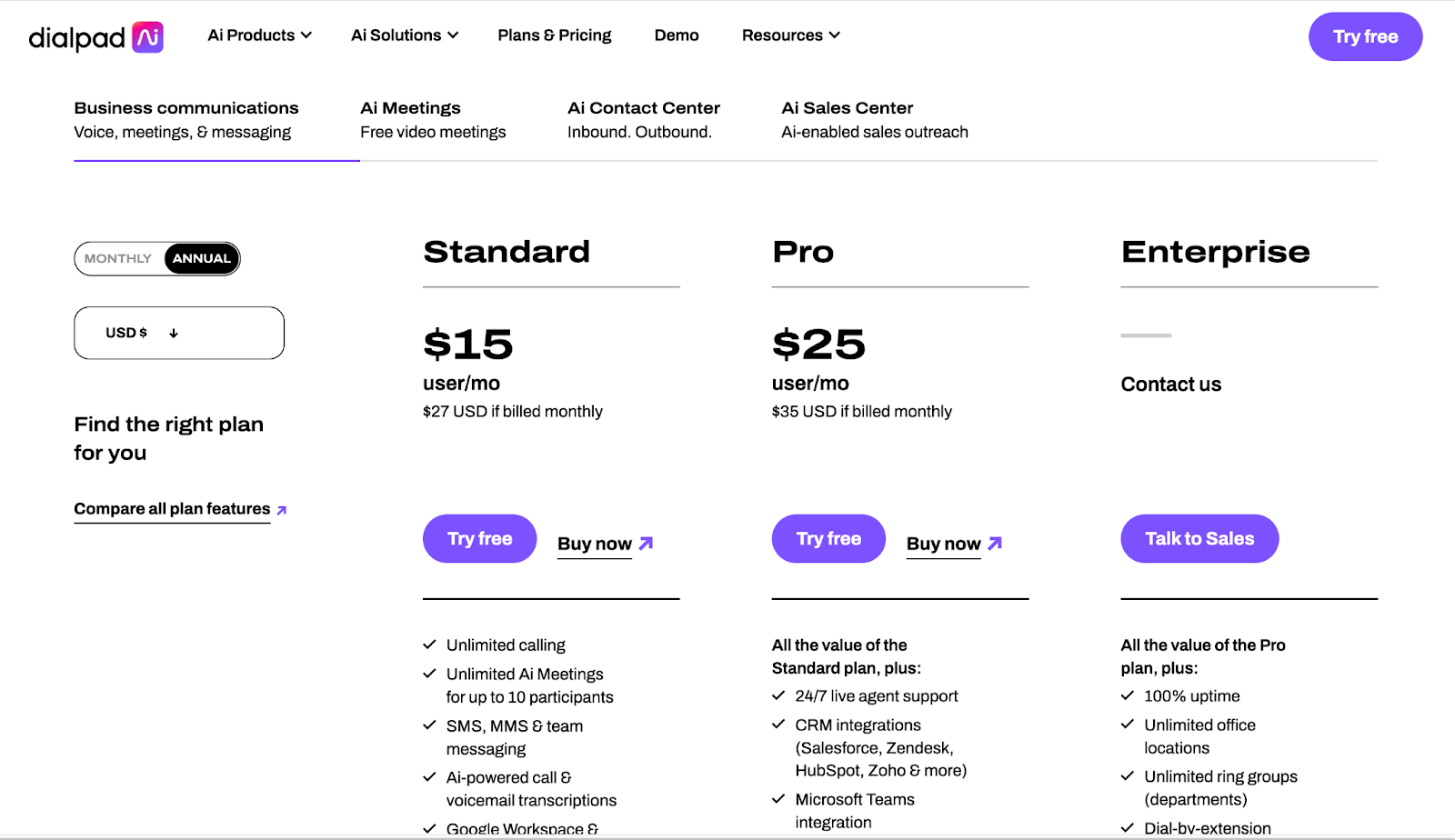Click the down arrow in USD currency box
Image resolution: width=1455 pixels, height=840 pixels.
coord(174,334)
